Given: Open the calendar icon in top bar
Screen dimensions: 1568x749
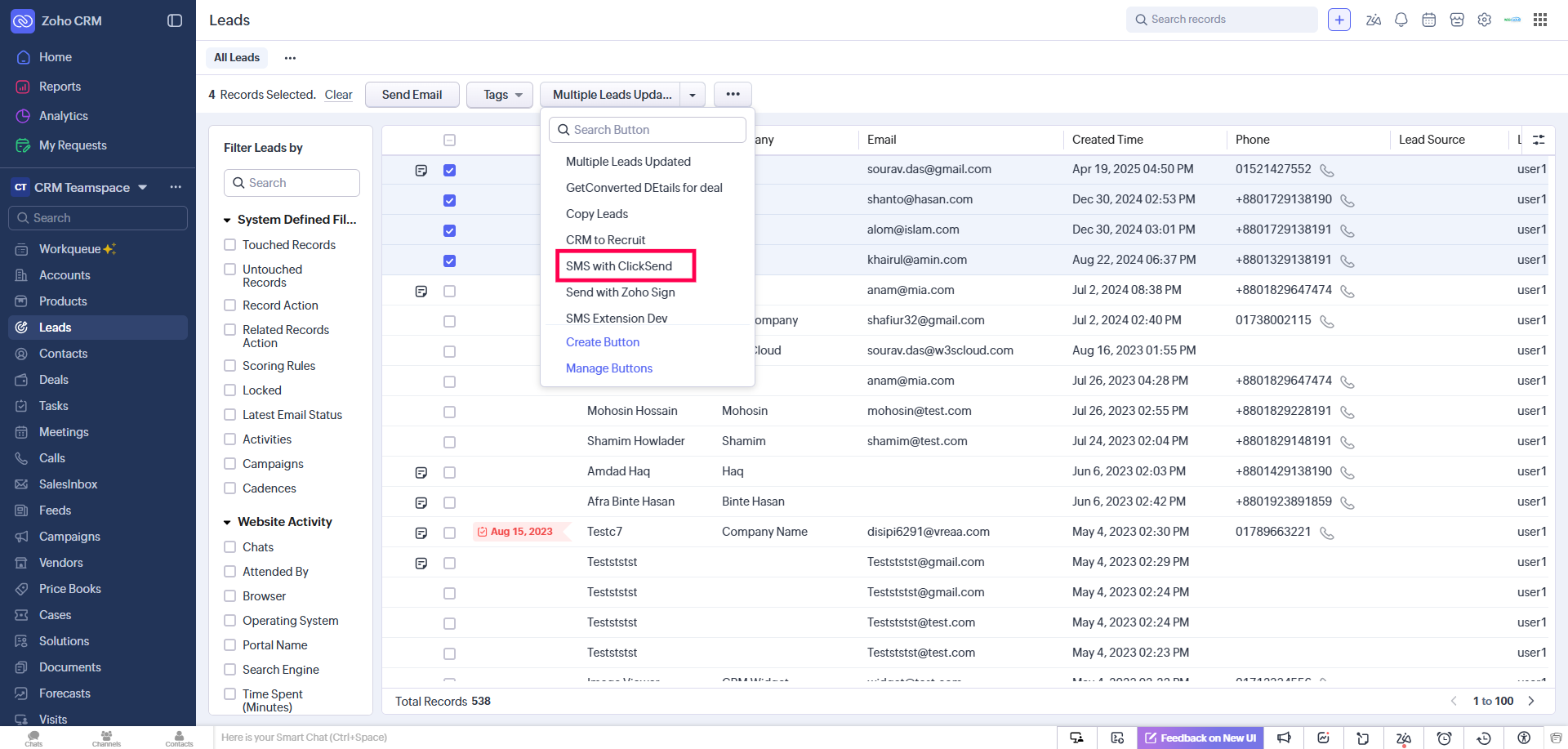Looking at the screenshot, I should pyautogui.click(x=1428, y=20).
